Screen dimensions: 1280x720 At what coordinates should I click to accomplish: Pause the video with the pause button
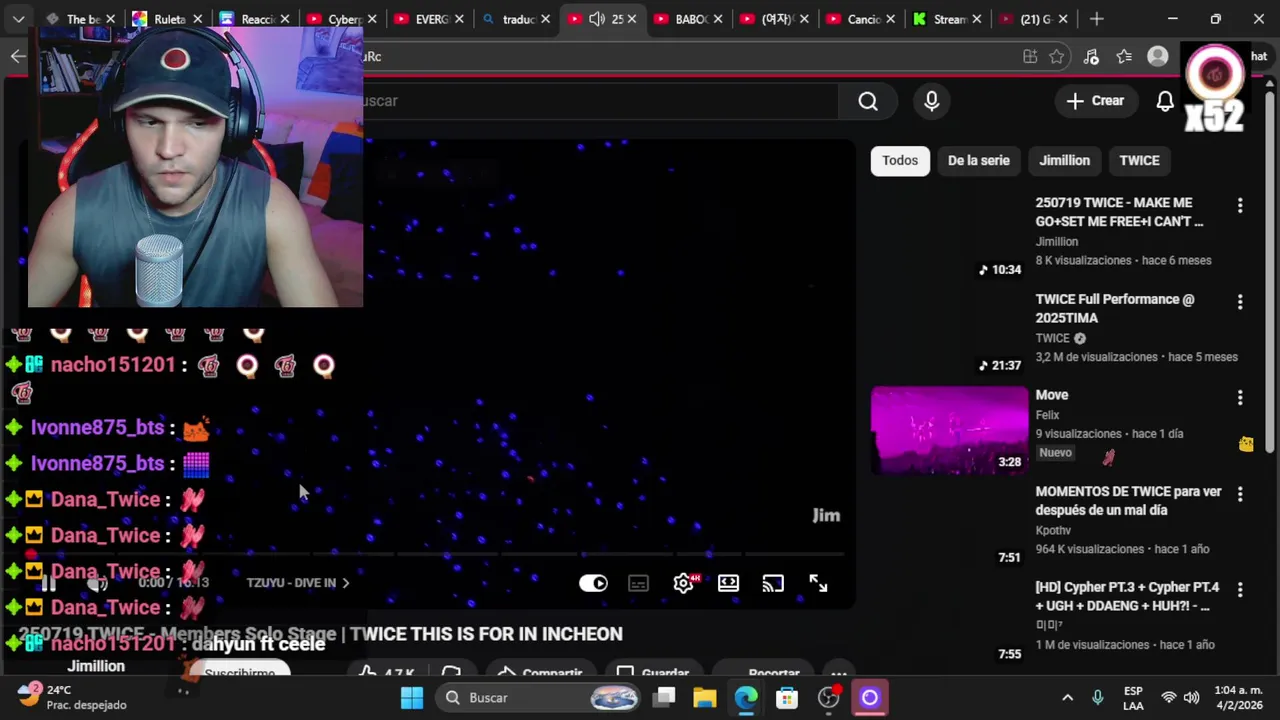[x=48, y=583]
